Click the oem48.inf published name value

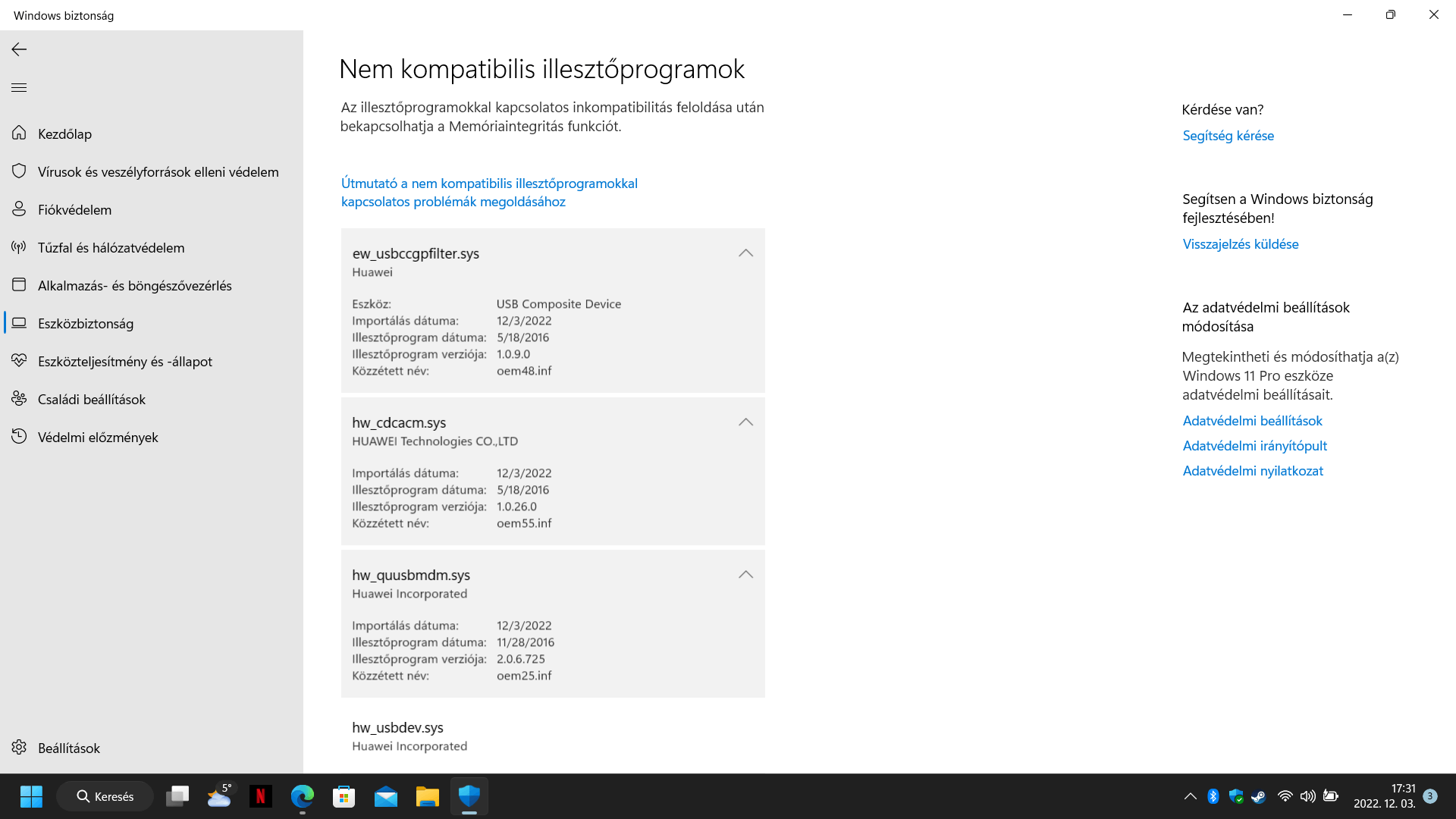coord(524,371)
